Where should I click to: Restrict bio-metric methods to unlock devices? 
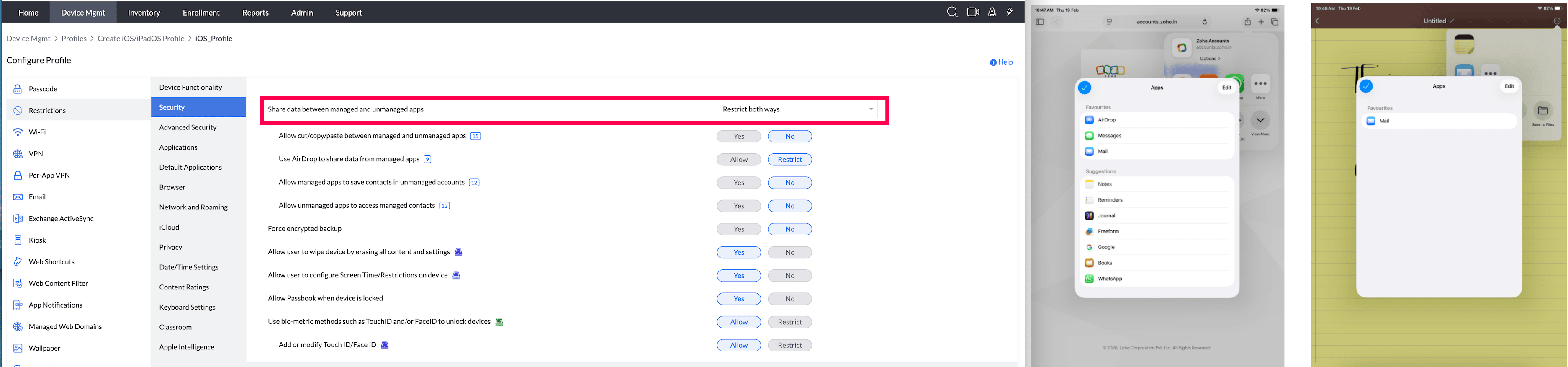(790, 322)
